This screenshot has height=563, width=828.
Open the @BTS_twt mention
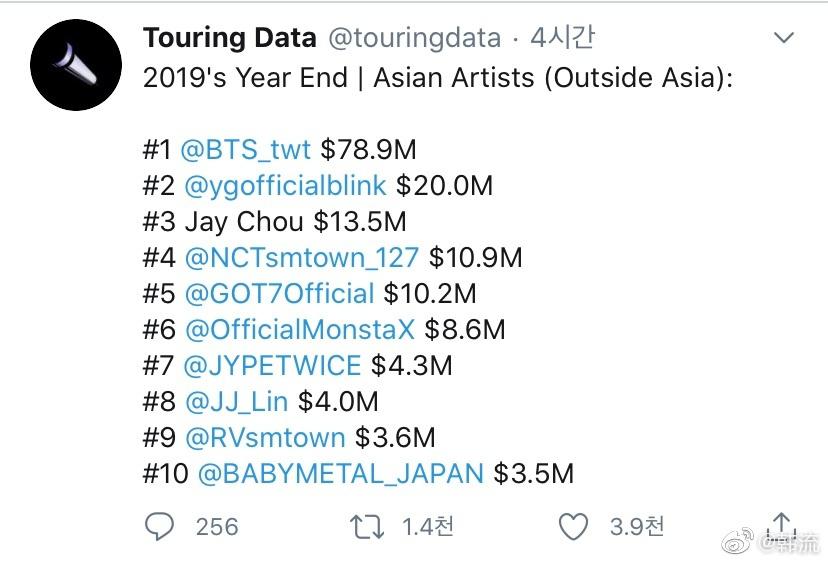246,150
